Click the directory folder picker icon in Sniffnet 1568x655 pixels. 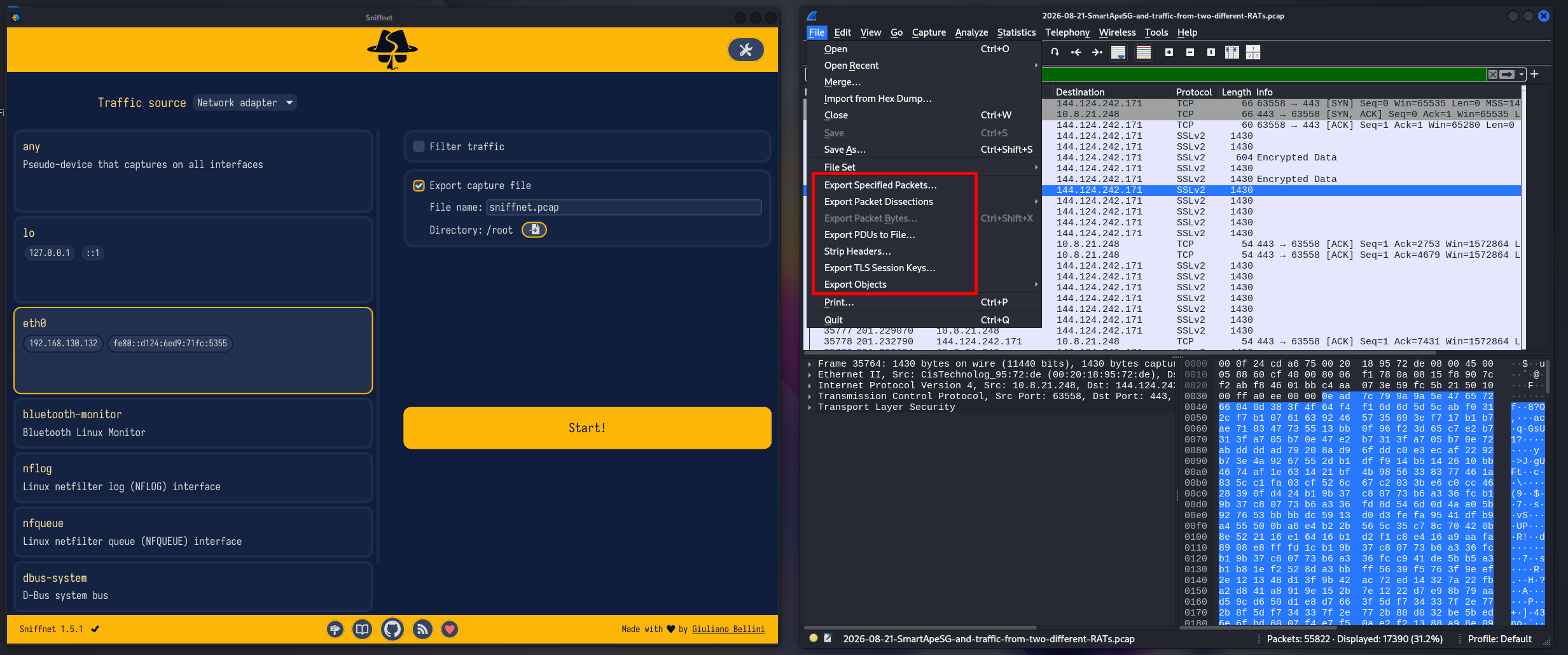pyautogui.click(x=534, y=230)
